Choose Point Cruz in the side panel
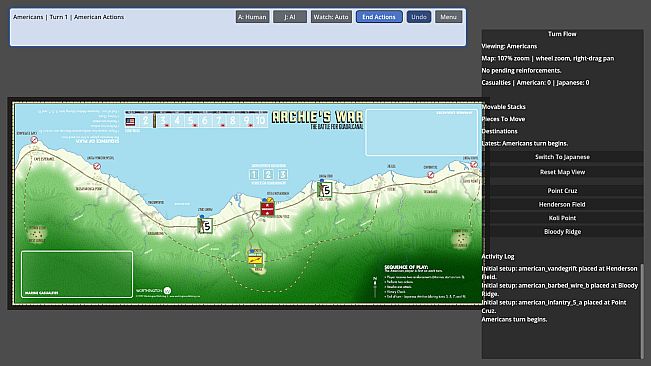 coord(562,190)
